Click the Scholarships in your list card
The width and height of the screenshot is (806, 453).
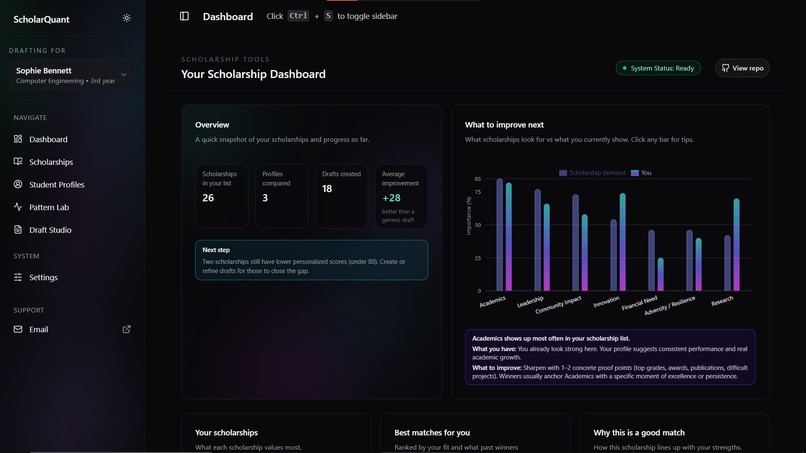point(222,196)
